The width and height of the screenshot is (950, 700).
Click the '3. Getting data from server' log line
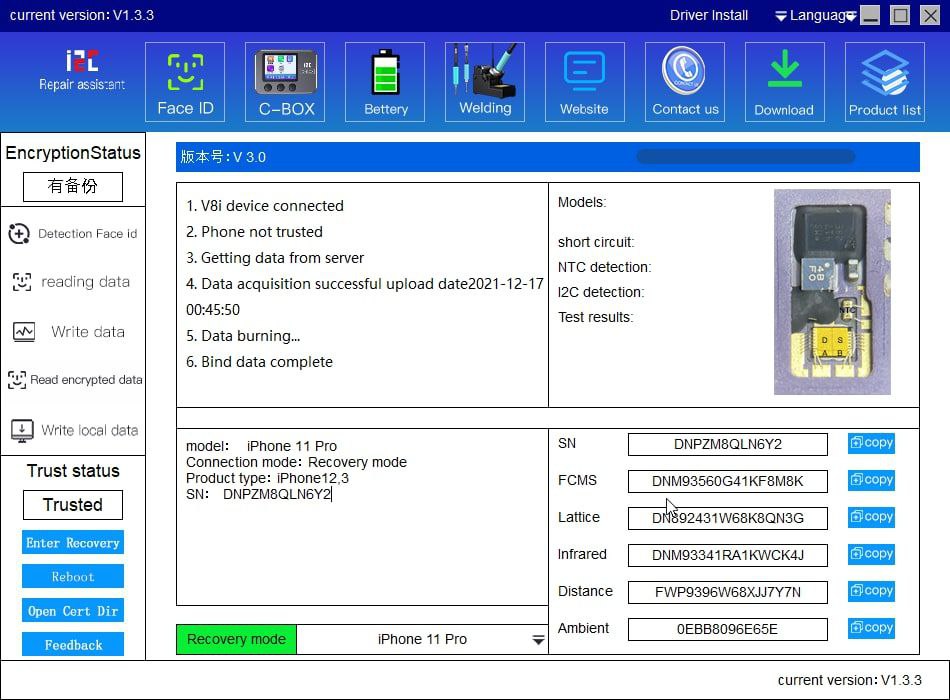click(x=275, y=258)
